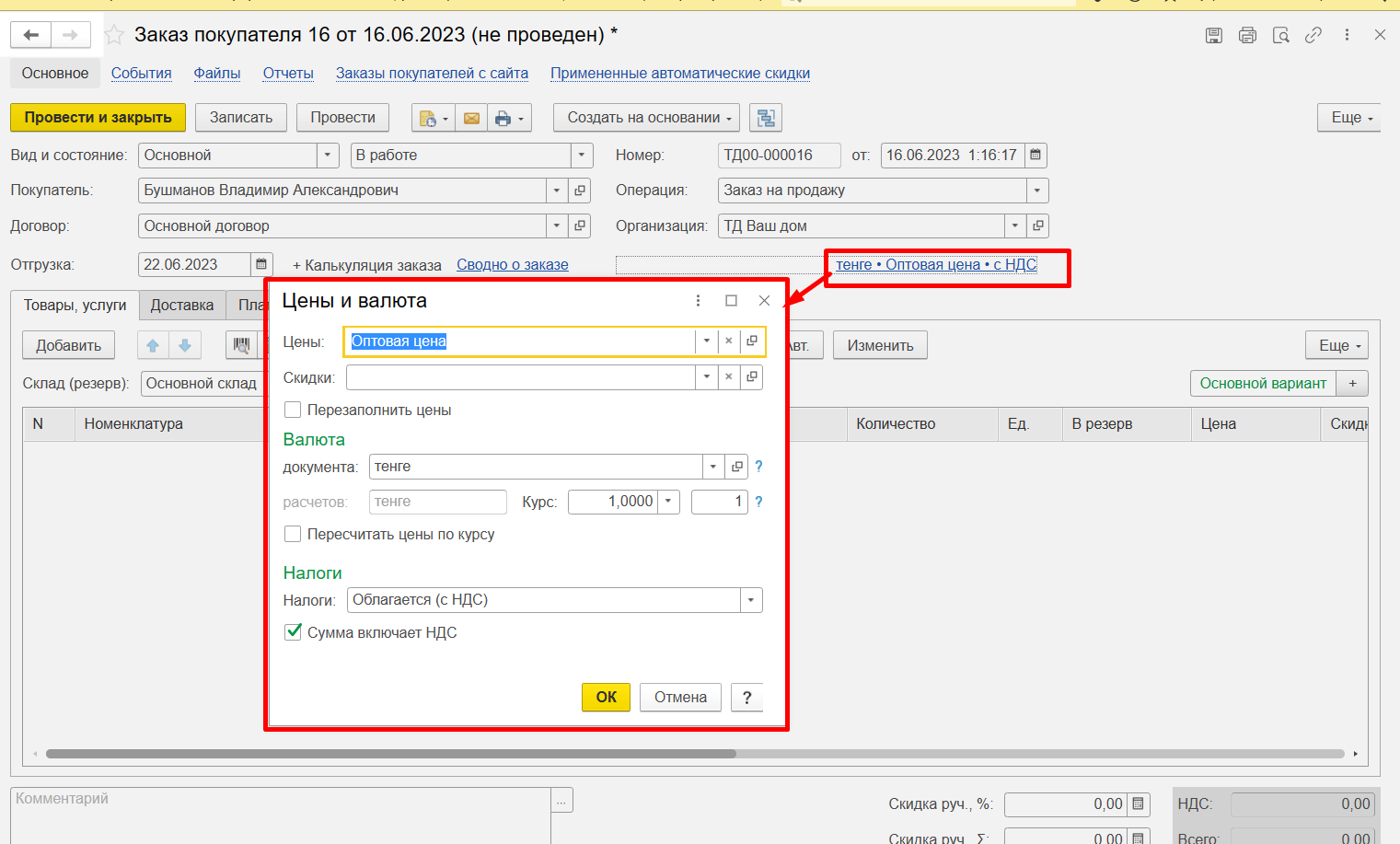Copy document link via chain icon
Viewport: 1400px width, 844px height.
point(1313,35)
